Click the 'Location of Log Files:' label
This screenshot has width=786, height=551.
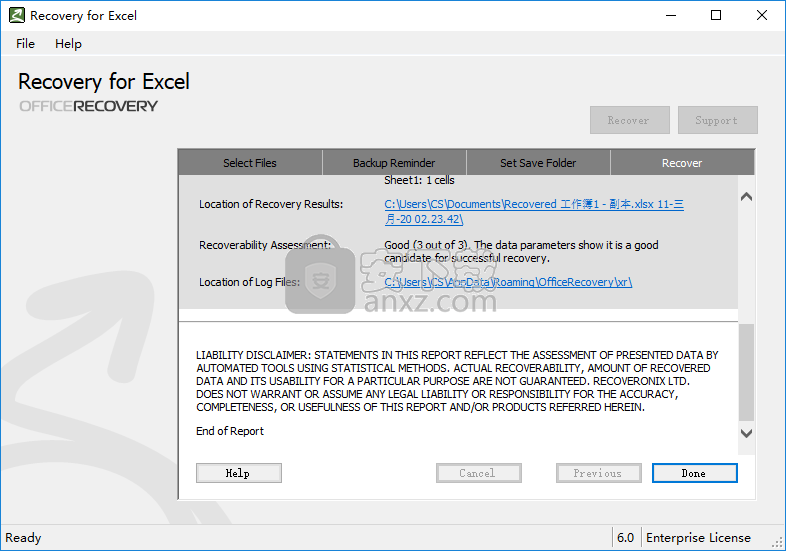pyautogui.click(x=250, y=282)
